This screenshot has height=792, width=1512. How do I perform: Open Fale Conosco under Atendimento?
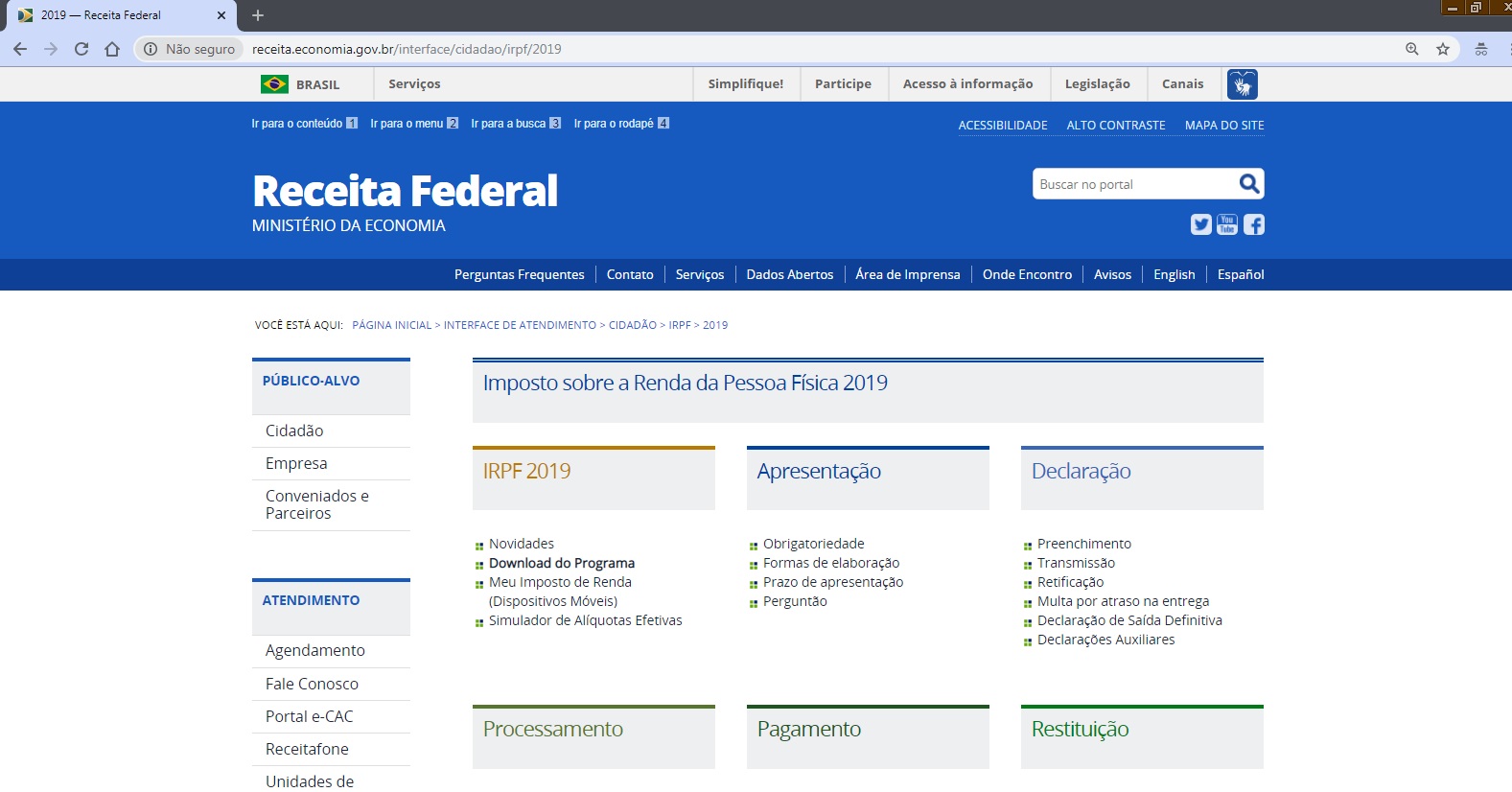(x=312, y=684)
